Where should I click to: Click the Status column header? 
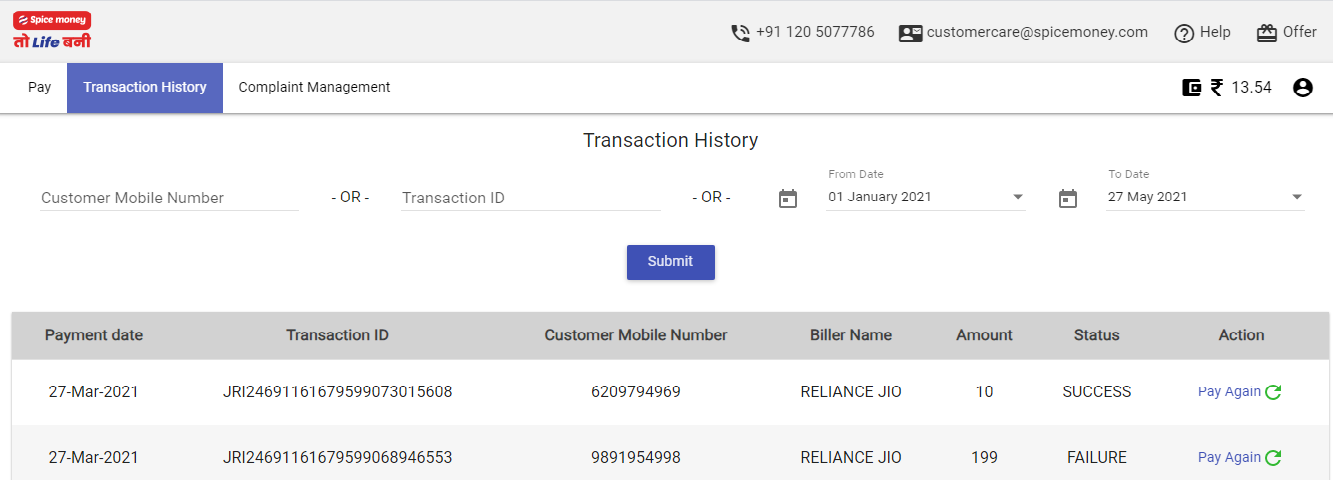(x=1096, y=335)
